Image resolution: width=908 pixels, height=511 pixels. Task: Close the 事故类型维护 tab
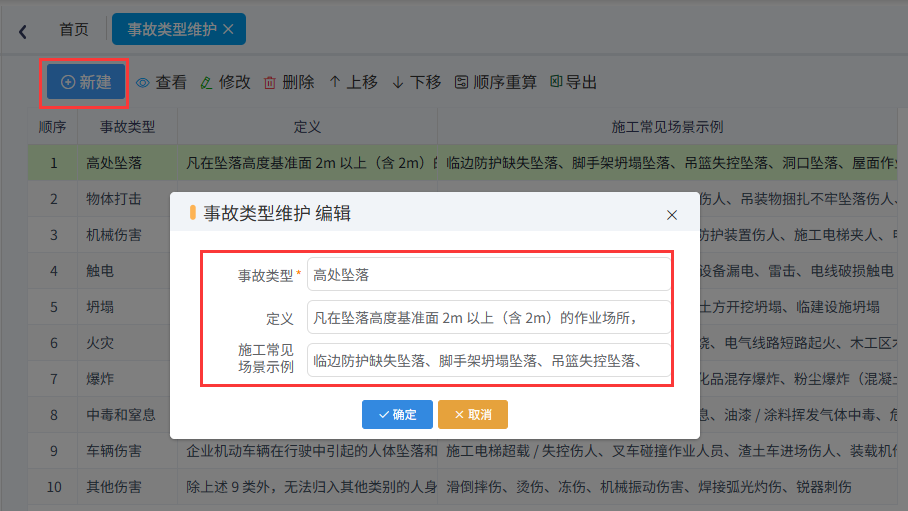[229, 29]
